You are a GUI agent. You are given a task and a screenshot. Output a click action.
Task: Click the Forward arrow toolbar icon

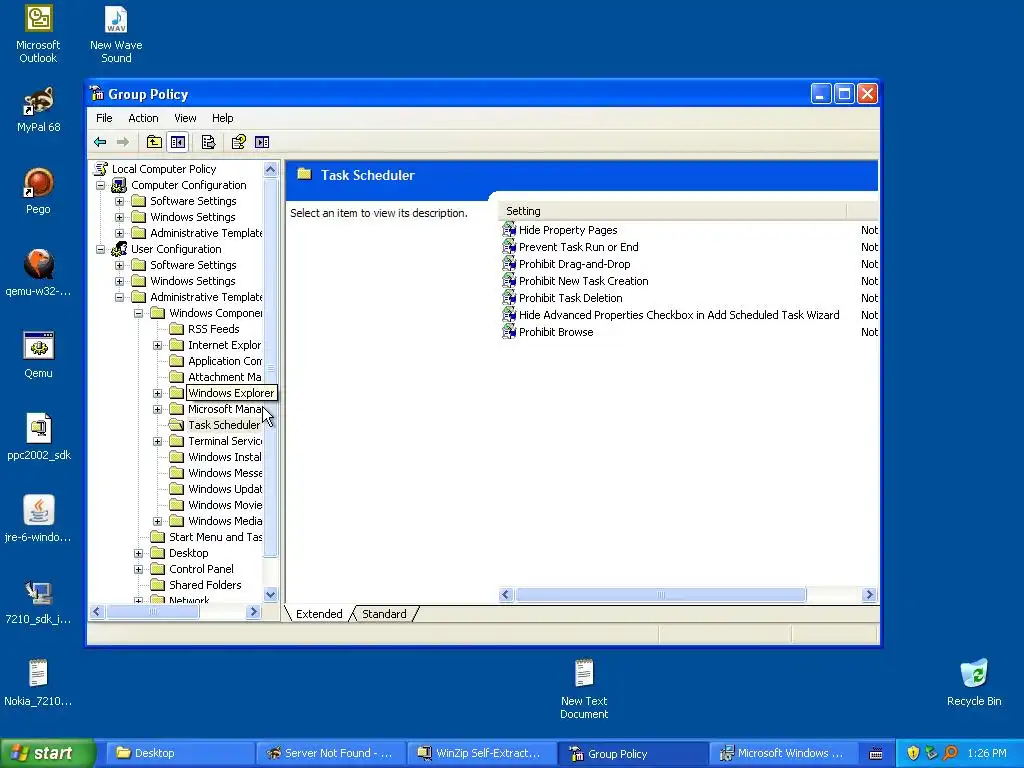pos(123,142)
